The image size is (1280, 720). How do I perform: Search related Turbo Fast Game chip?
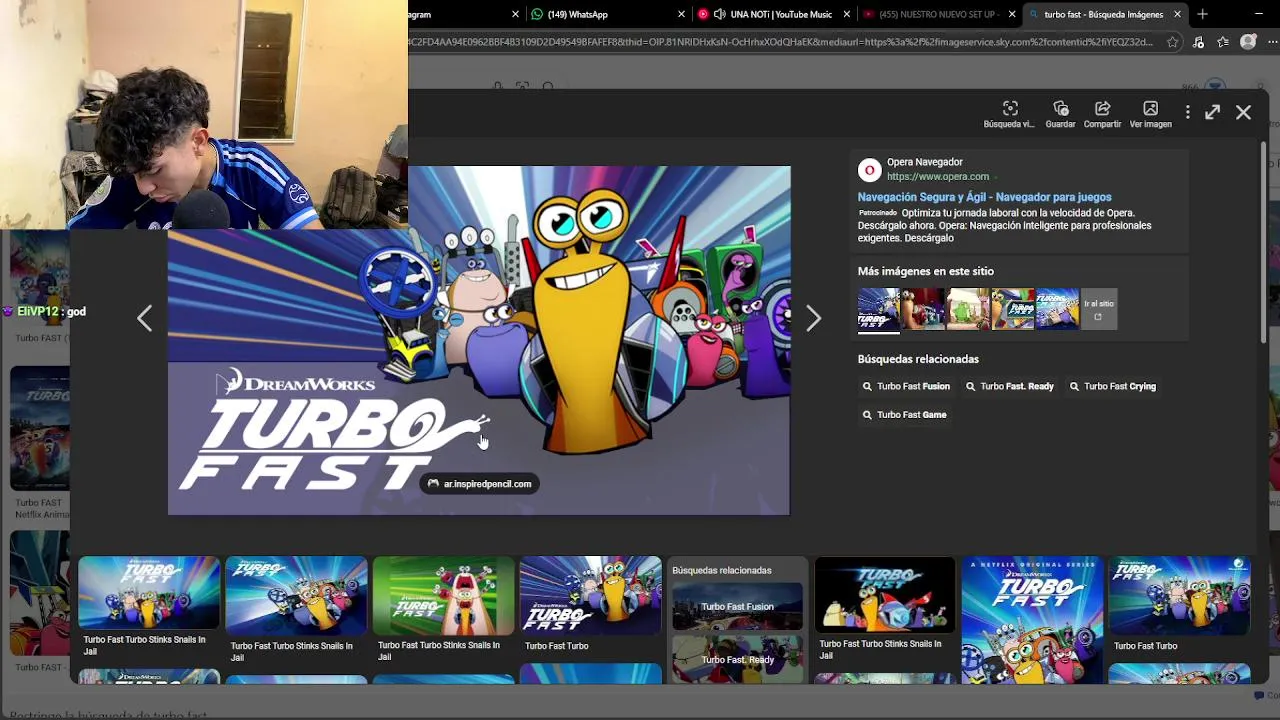pos(904,414)
